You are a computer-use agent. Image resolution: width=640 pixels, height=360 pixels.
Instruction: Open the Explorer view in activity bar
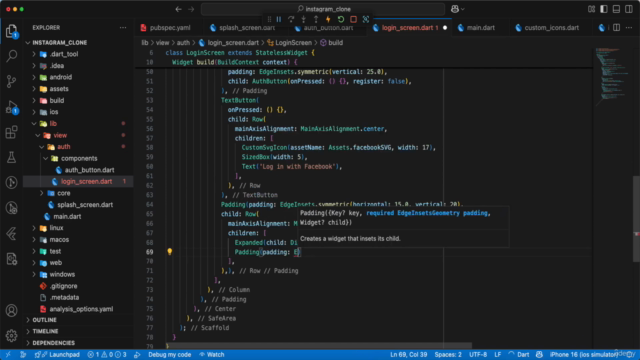coord(11,31)
